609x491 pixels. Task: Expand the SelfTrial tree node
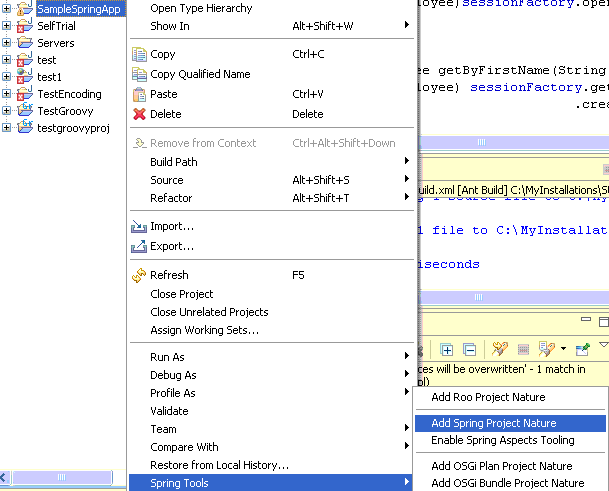(x=6, y=26)
